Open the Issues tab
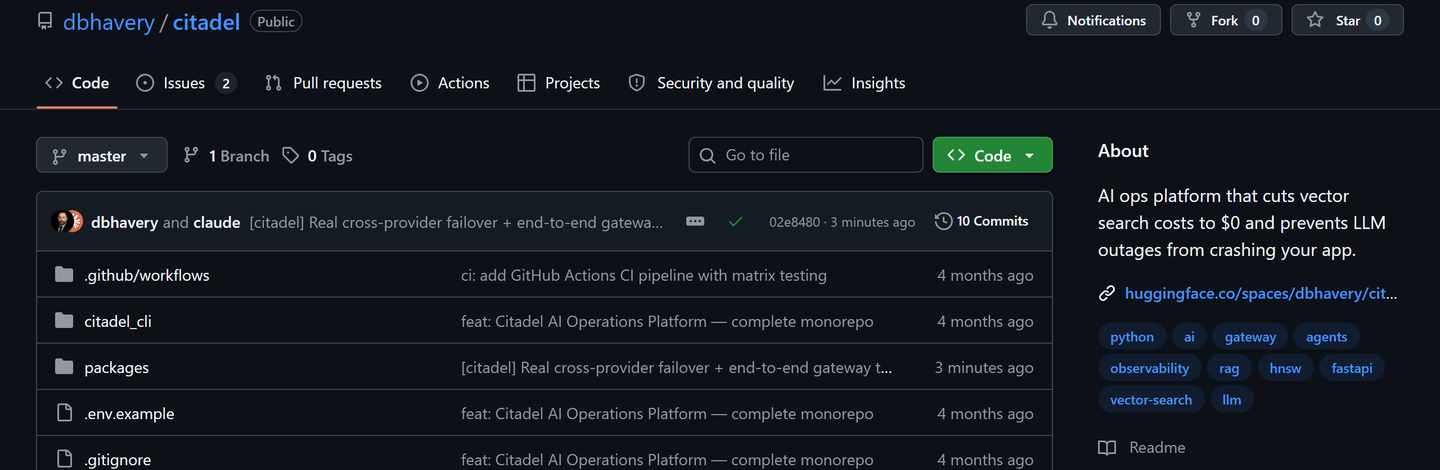 click(x=186, y=83)
